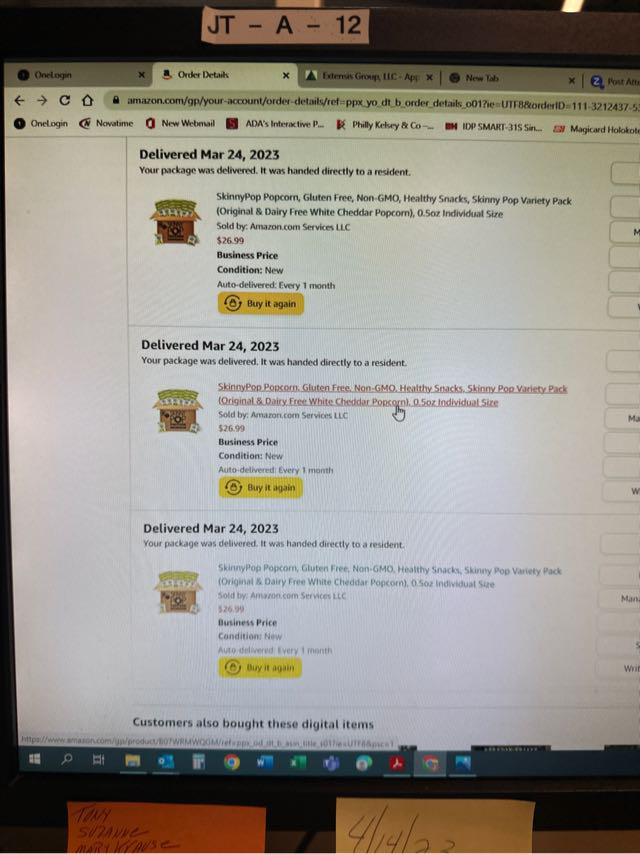
Task: Click the browser back arrow
Action: point(20,100)
